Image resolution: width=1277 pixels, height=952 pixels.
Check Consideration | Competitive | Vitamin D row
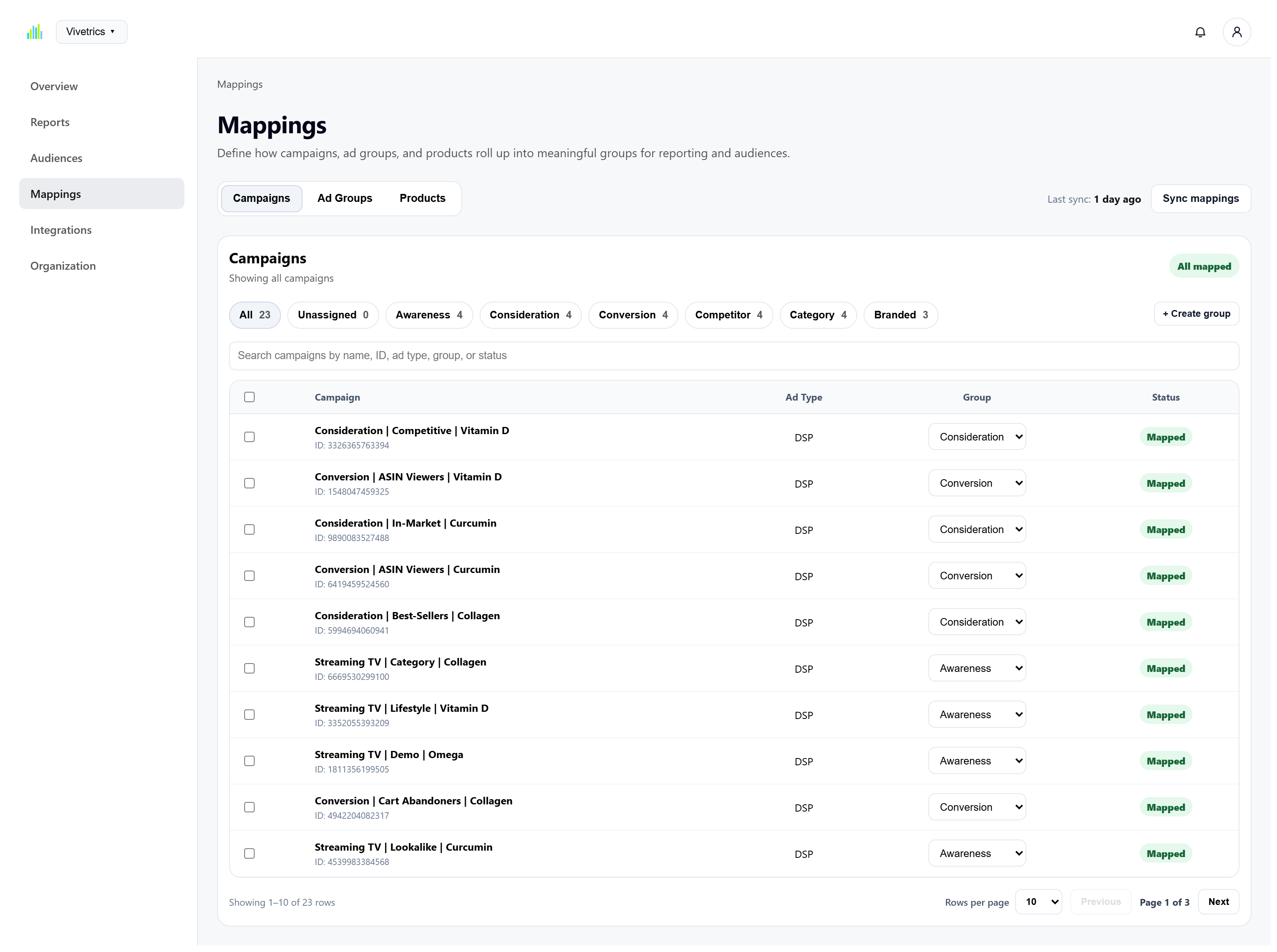249,437
